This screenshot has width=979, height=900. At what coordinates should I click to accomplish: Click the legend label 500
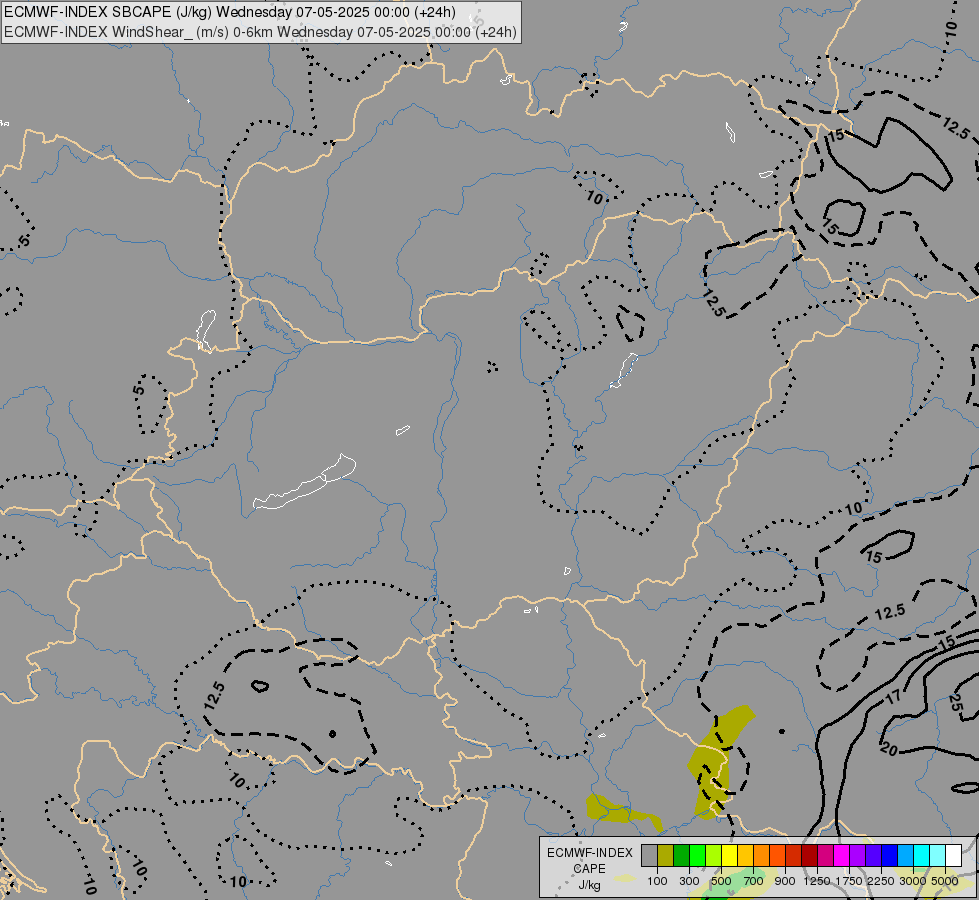tap(721, 881)
